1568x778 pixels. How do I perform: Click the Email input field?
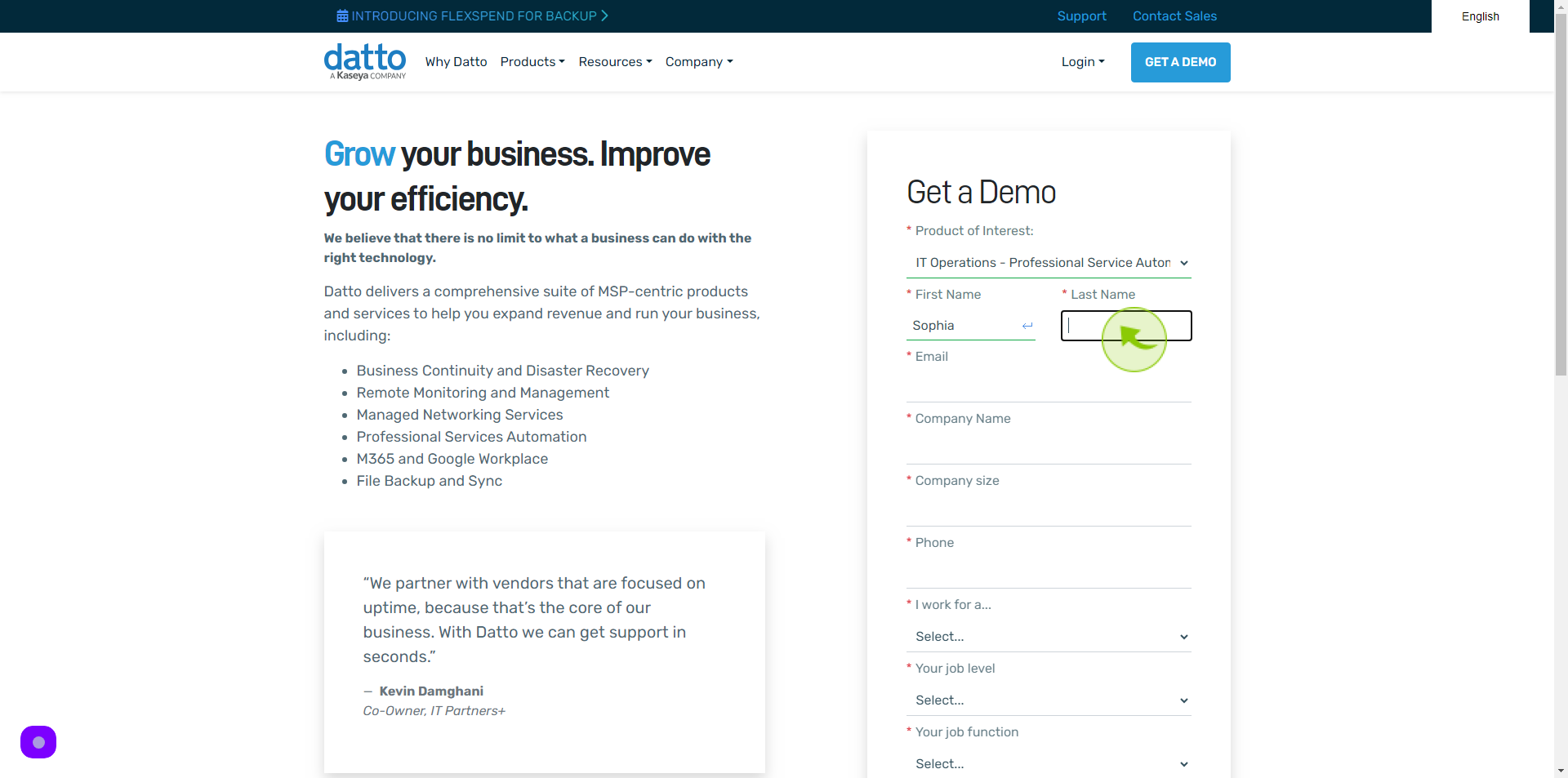[x=1049, y=387]
